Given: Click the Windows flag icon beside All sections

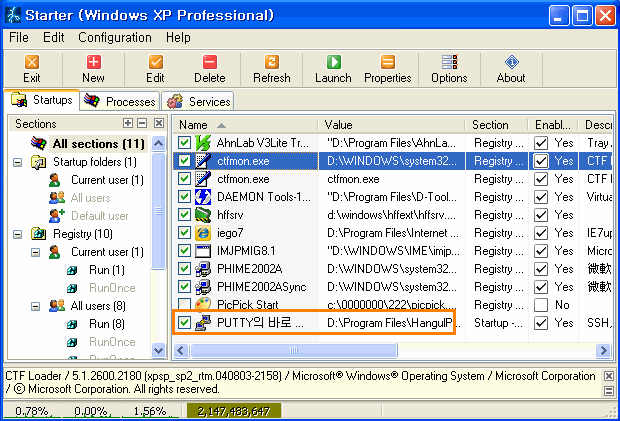Looking at the screenshot, I should tap(39, 143).
